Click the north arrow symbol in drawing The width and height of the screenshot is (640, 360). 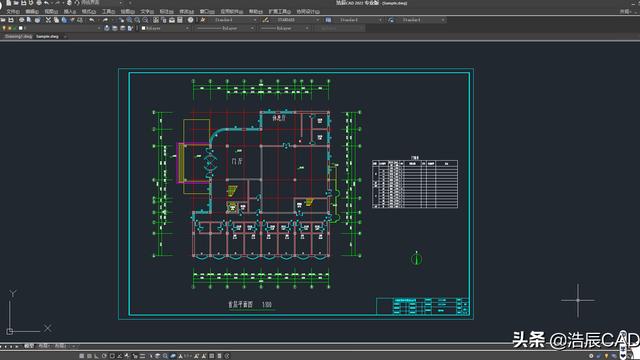point(416,259)
